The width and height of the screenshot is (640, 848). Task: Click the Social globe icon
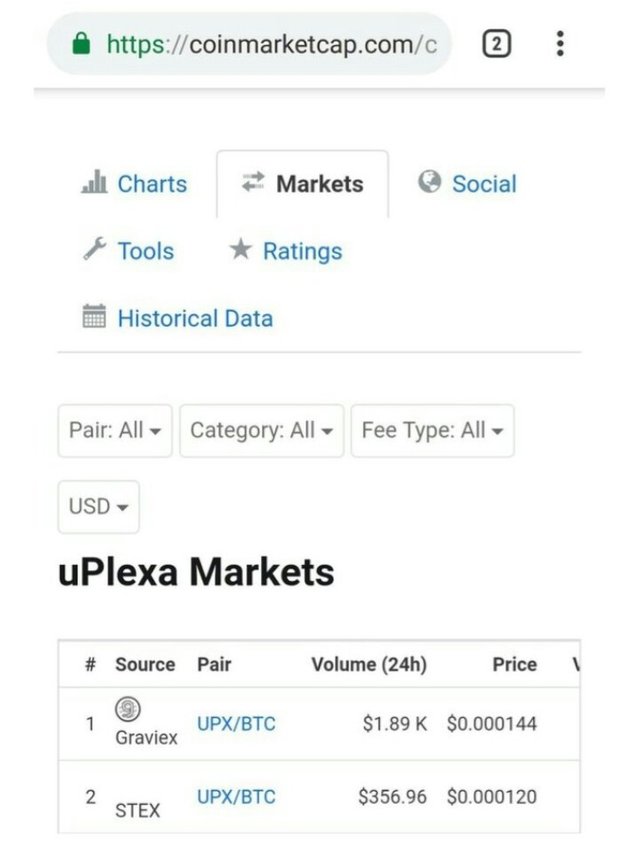430,182
